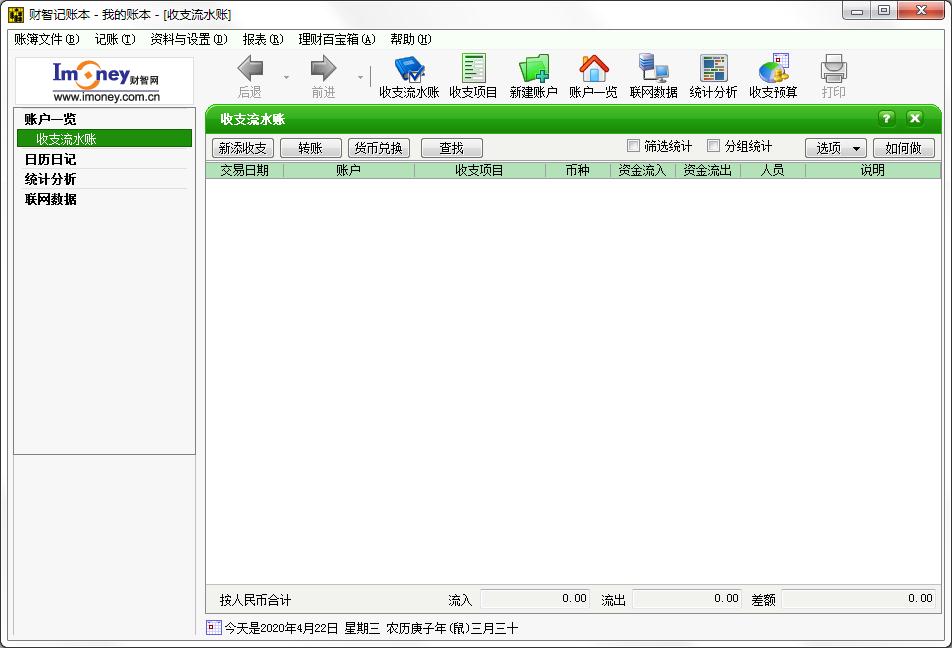Open the 帮助 menu

(x=411, y=39)
